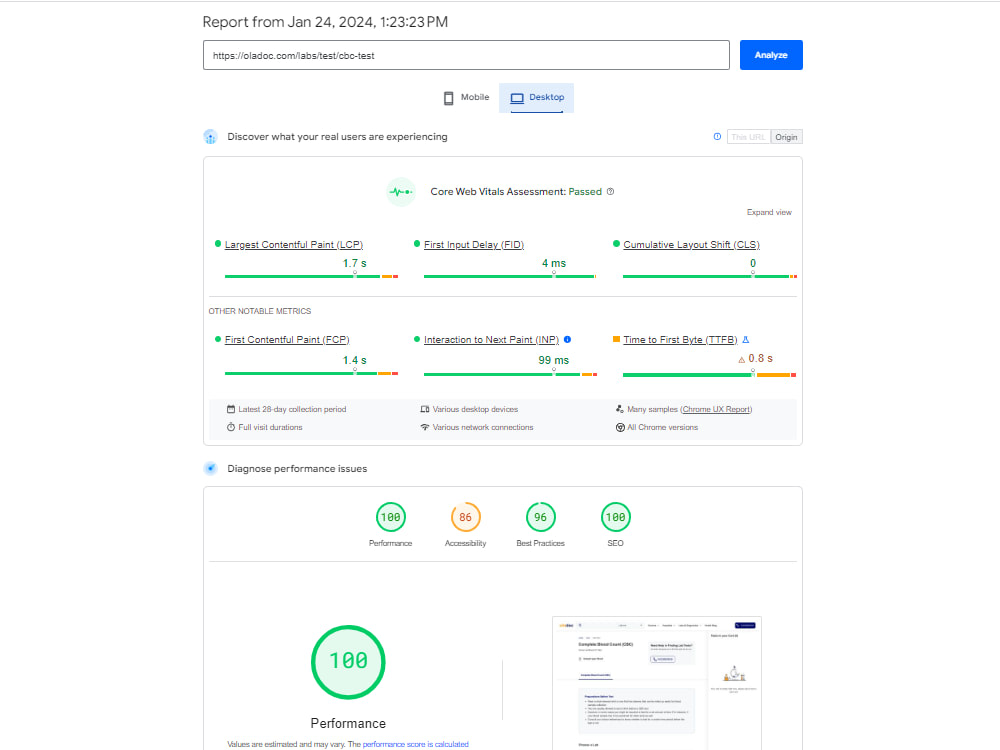Toggle to Origin data

[786, 137]
